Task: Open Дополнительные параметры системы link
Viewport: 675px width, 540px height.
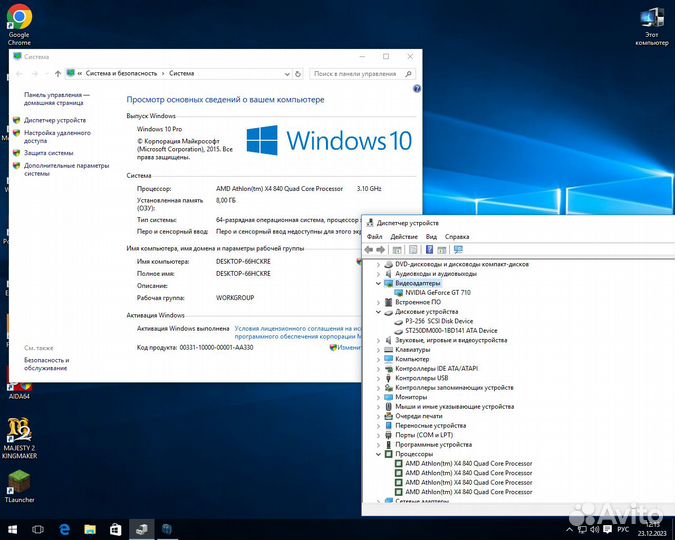Action: point(66,169)
